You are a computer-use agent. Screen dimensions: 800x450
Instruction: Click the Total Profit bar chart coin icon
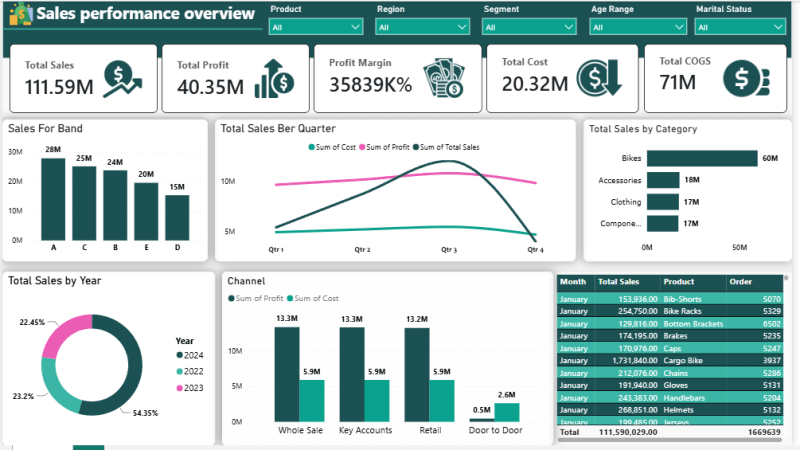pyautogui.click(x=274, y=79)
